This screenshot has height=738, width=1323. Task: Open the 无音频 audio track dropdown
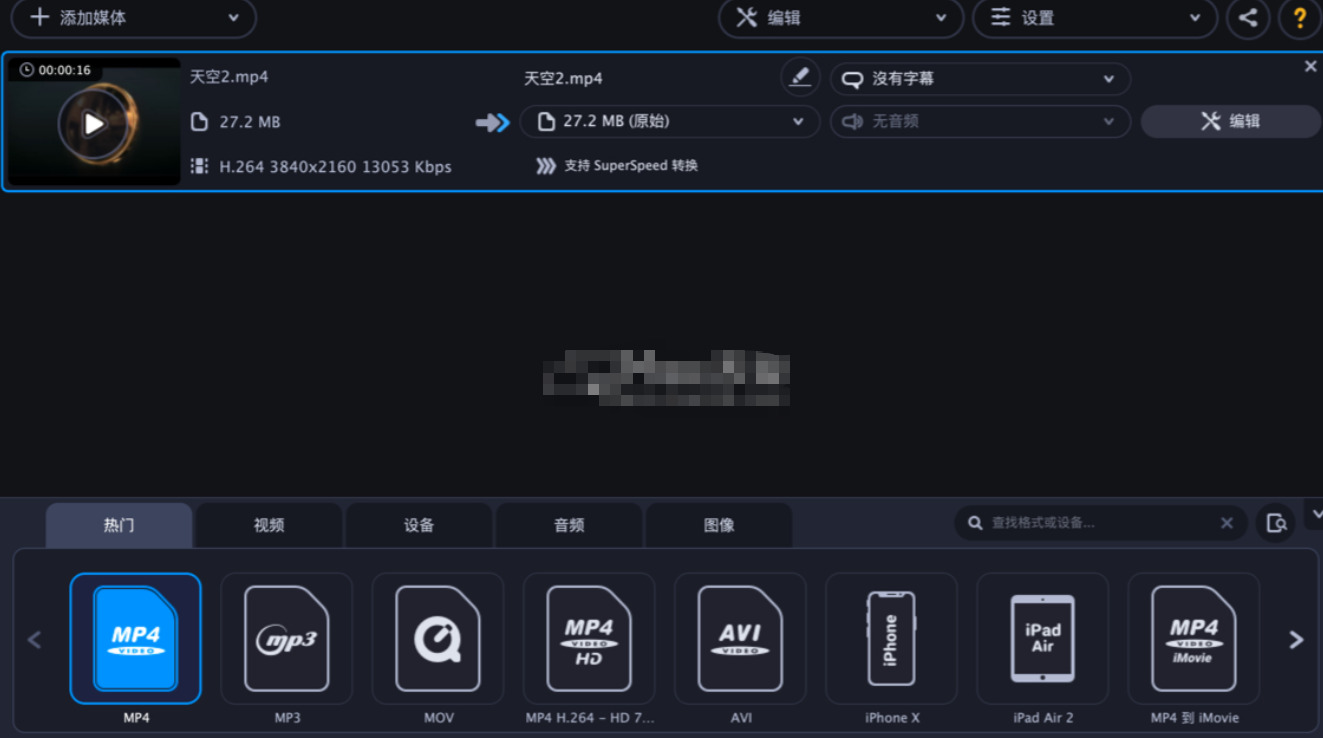980,122
